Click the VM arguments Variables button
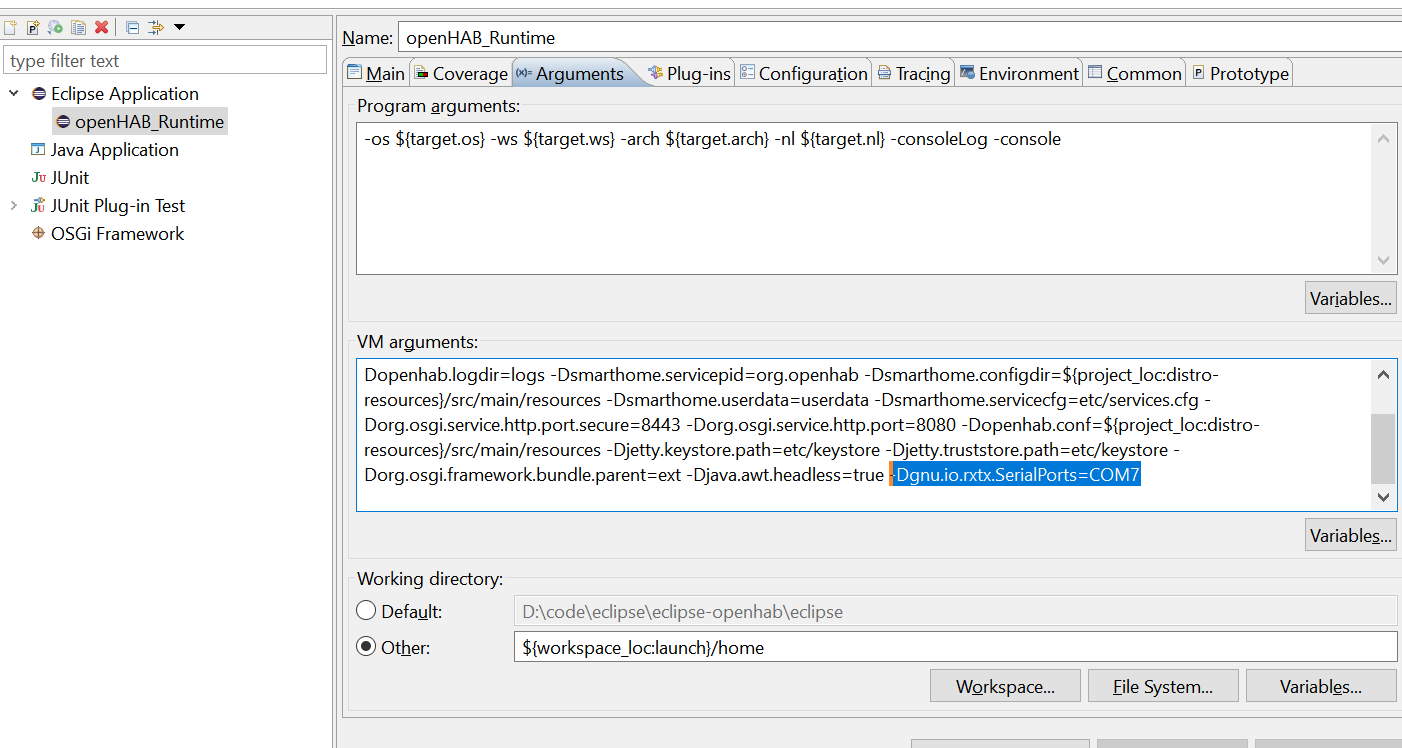Viewport: 1402px width, 748px height. (1350, 536)
